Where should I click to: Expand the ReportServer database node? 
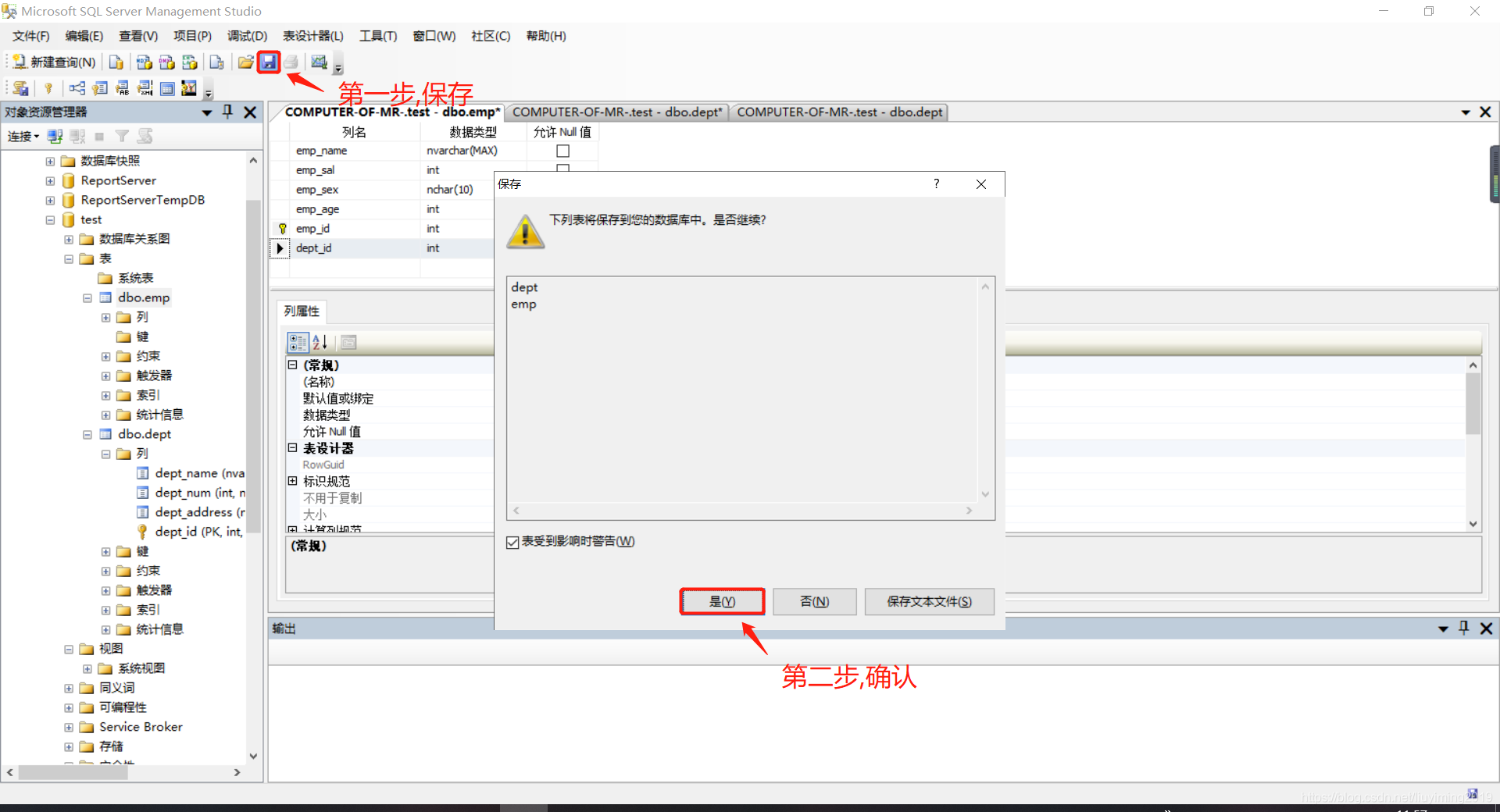coord(50,181)
